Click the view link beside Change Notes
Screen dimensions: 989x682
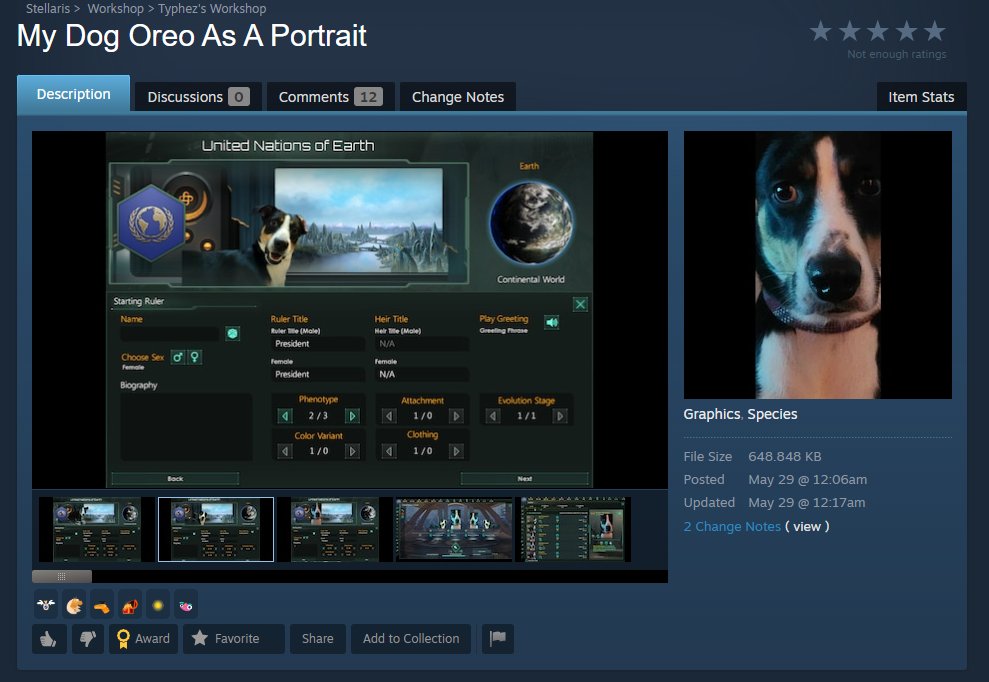click(807, 526)
